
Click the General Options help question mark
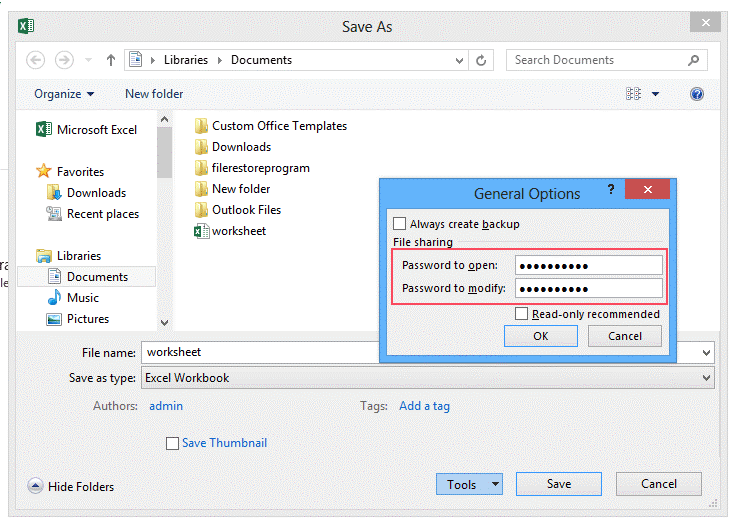[x=611, y=189]
